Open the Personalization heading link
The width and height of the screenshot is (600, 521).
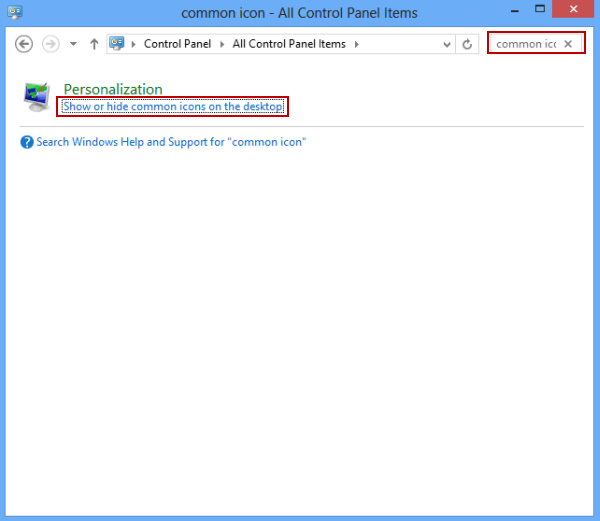[x=113, y=89]
